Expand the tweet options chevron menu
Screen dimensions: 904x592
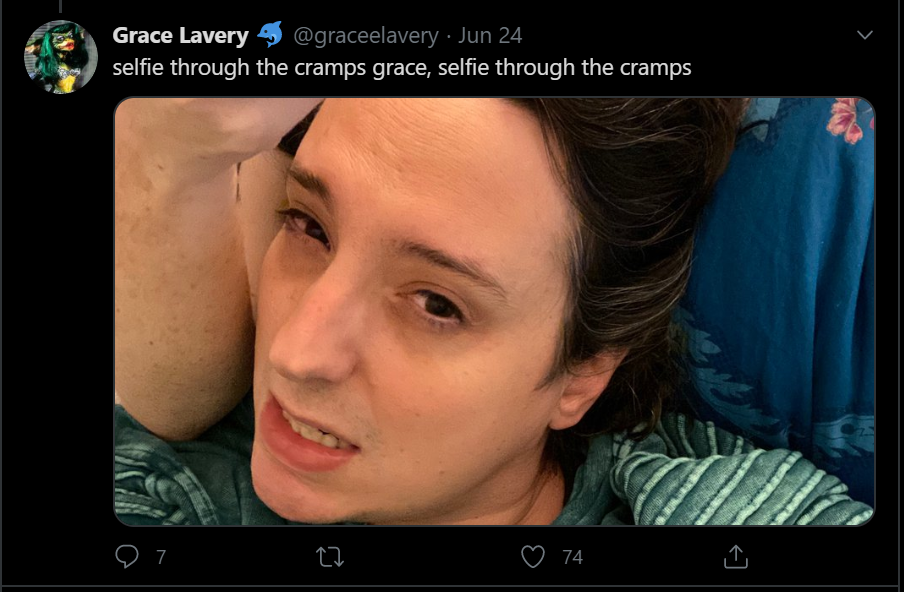[x=865, y=35]
